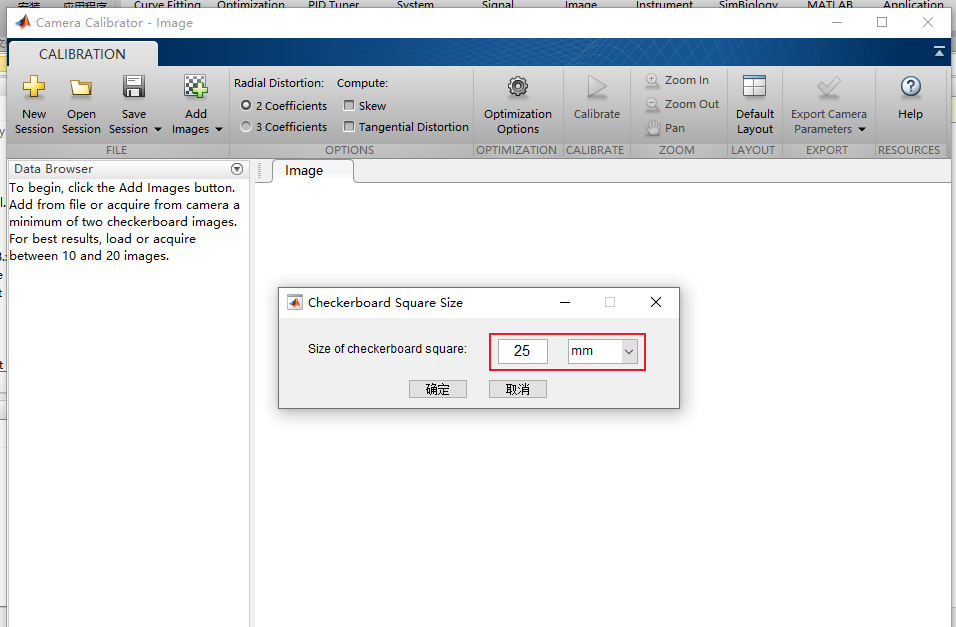Click the Radial Distortion label
This screenshot has width=956, height=627.
coord(279,83)
